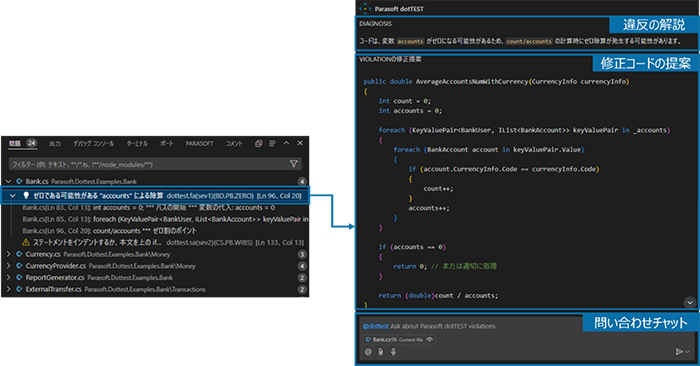Image resolution: width=700 pixels, height=366 pixels.
Task: Expand the ReportGenerator.cs group
Action: point(8,278)
